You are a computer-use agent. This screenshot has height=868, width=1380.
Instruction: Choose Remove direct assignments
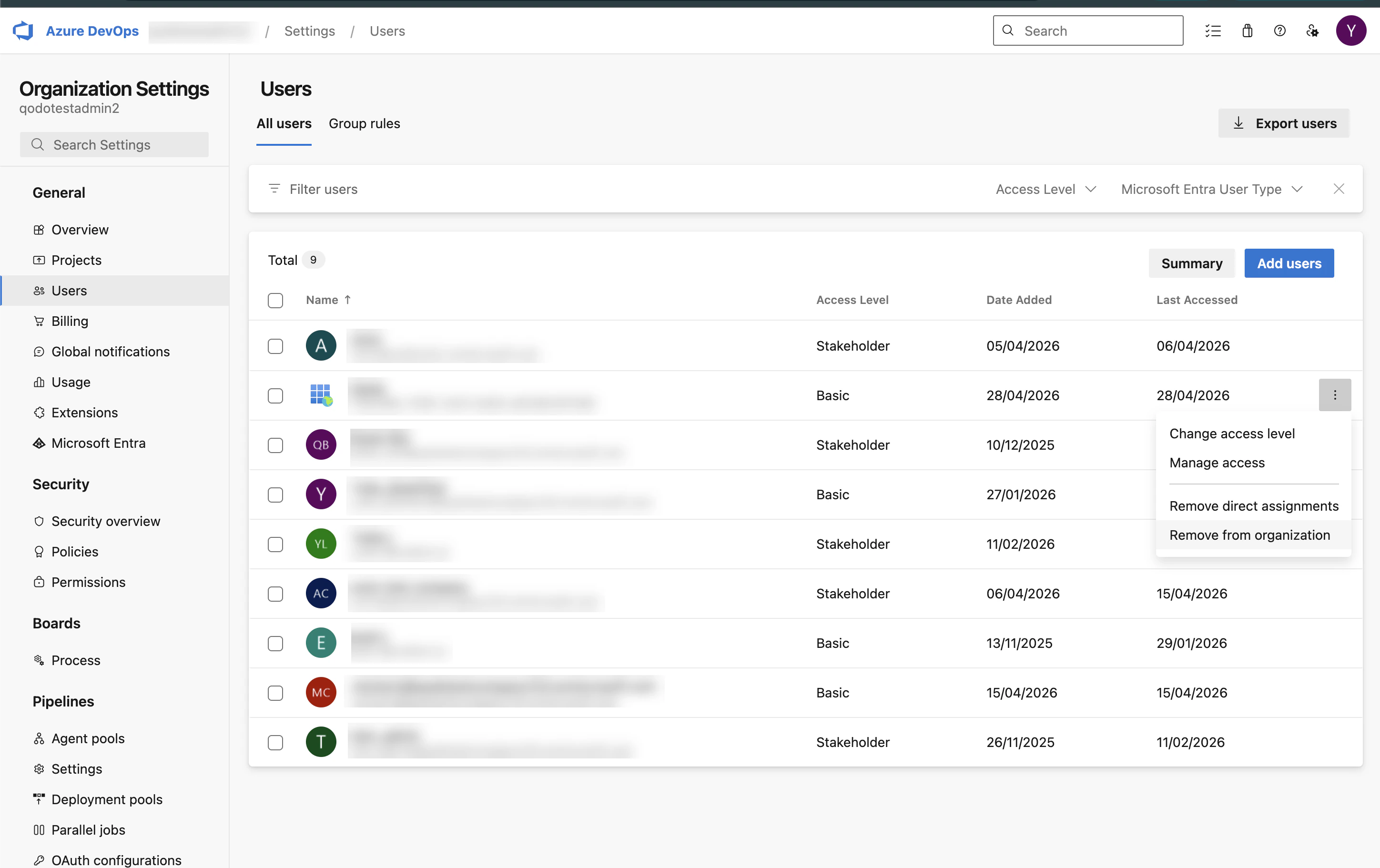pos(1253,505)
